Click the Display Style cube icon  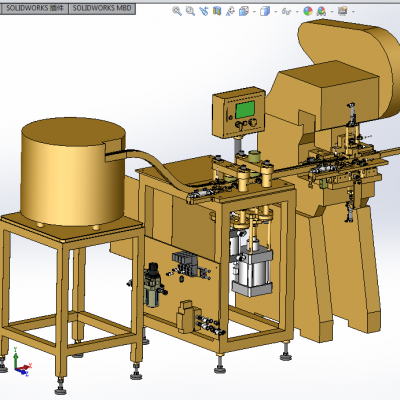click(x=265, y=11)
